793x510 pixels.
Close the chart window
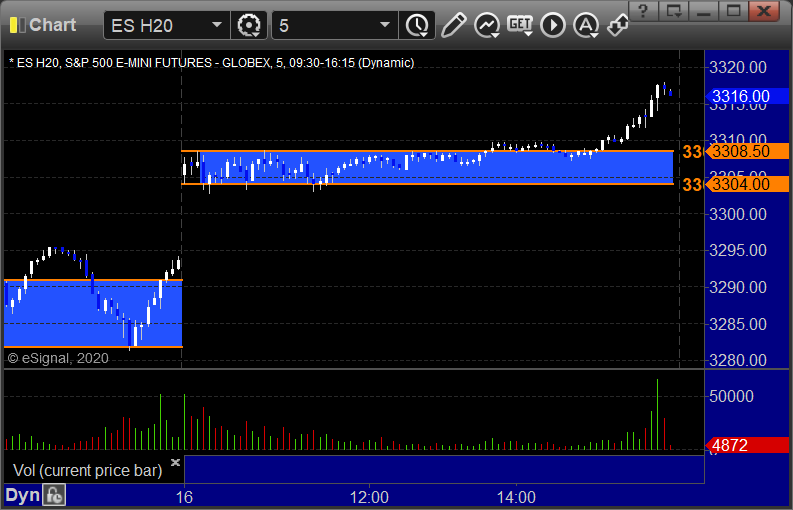pyautogui.click(x=764, y=11)
